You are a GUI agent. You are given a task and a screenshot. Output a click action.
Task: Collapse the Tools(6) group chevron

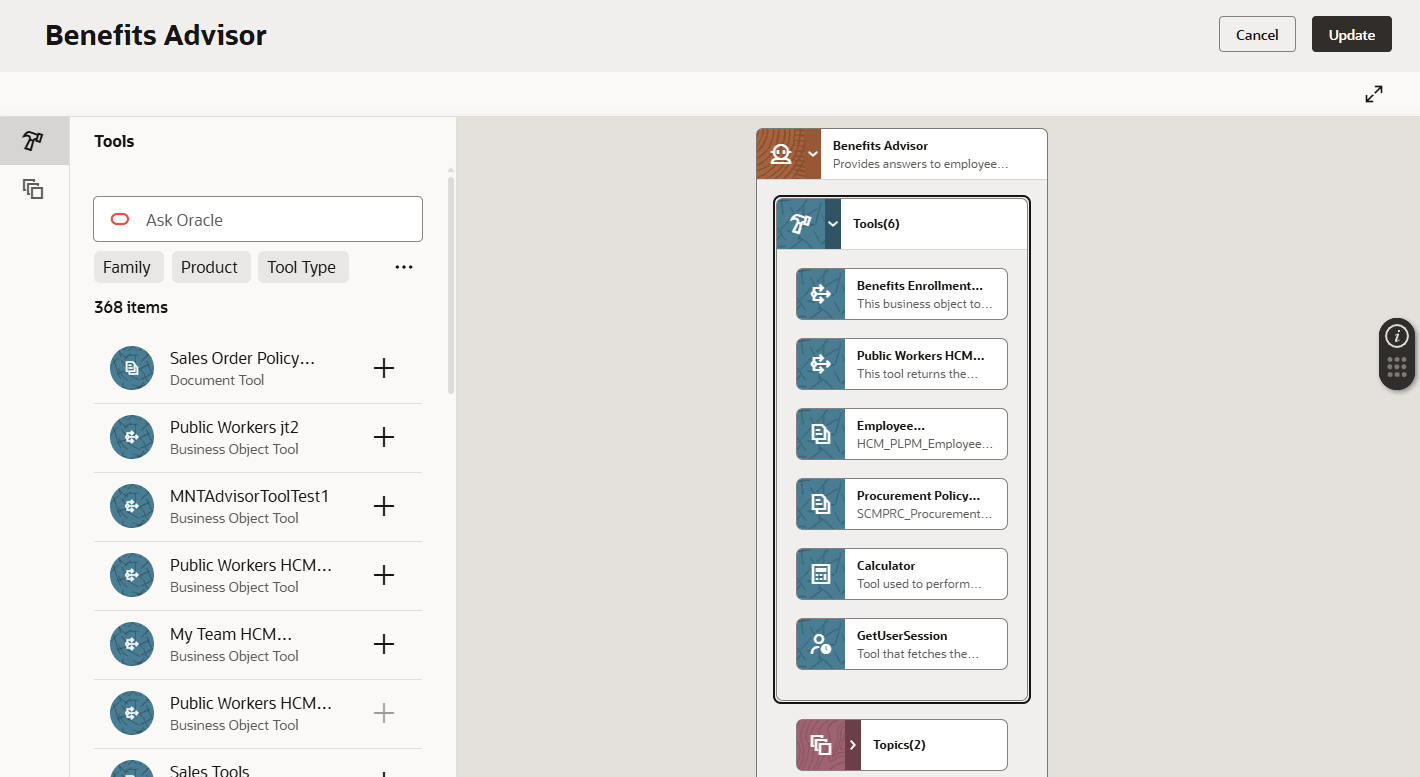(x=833, y=223)
